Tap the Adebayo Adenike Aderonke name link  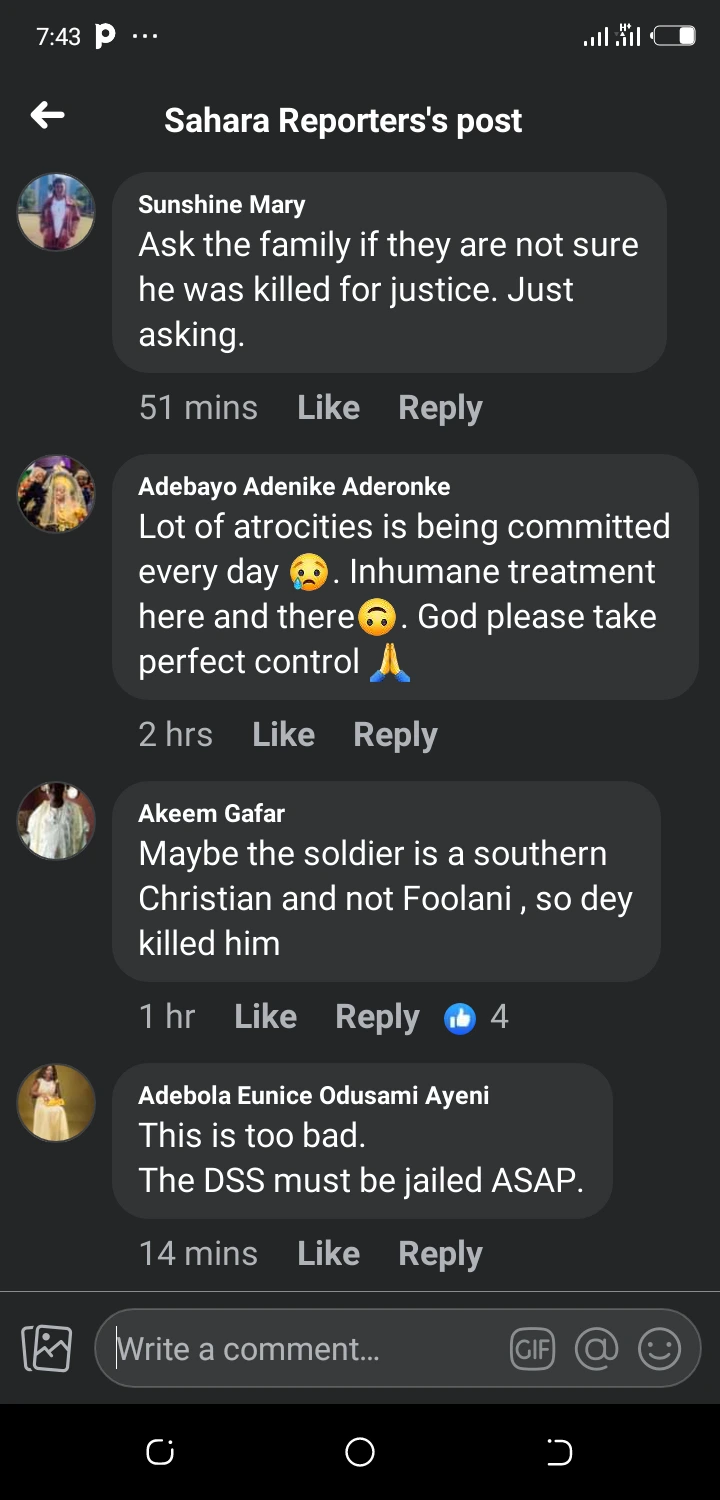(294, 487)
